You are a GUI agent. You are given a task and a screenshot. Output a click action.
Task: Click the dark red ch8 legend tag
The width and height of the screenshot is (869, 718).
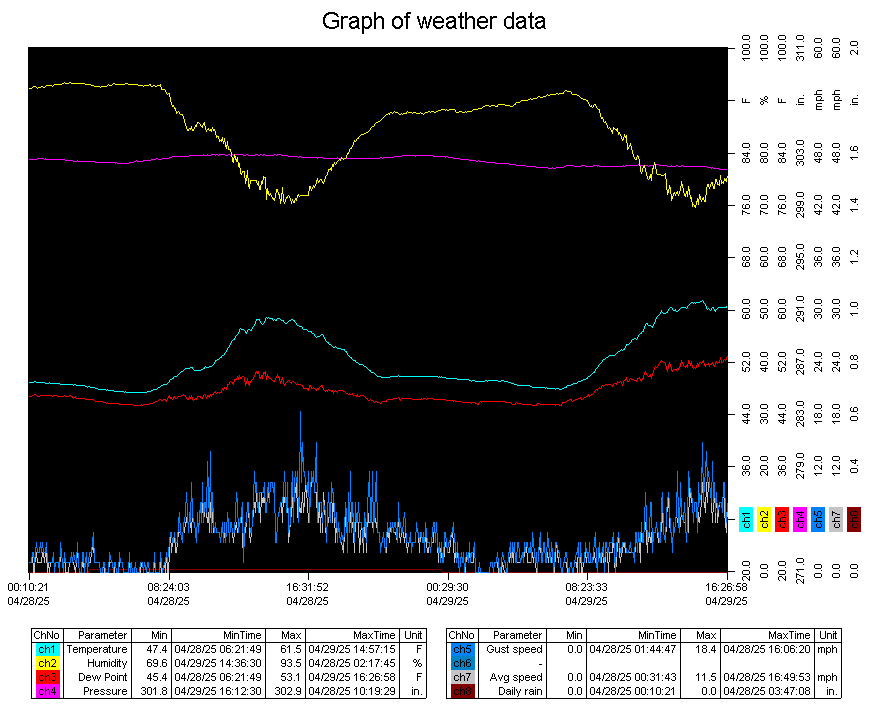click(x=854, y=520)
